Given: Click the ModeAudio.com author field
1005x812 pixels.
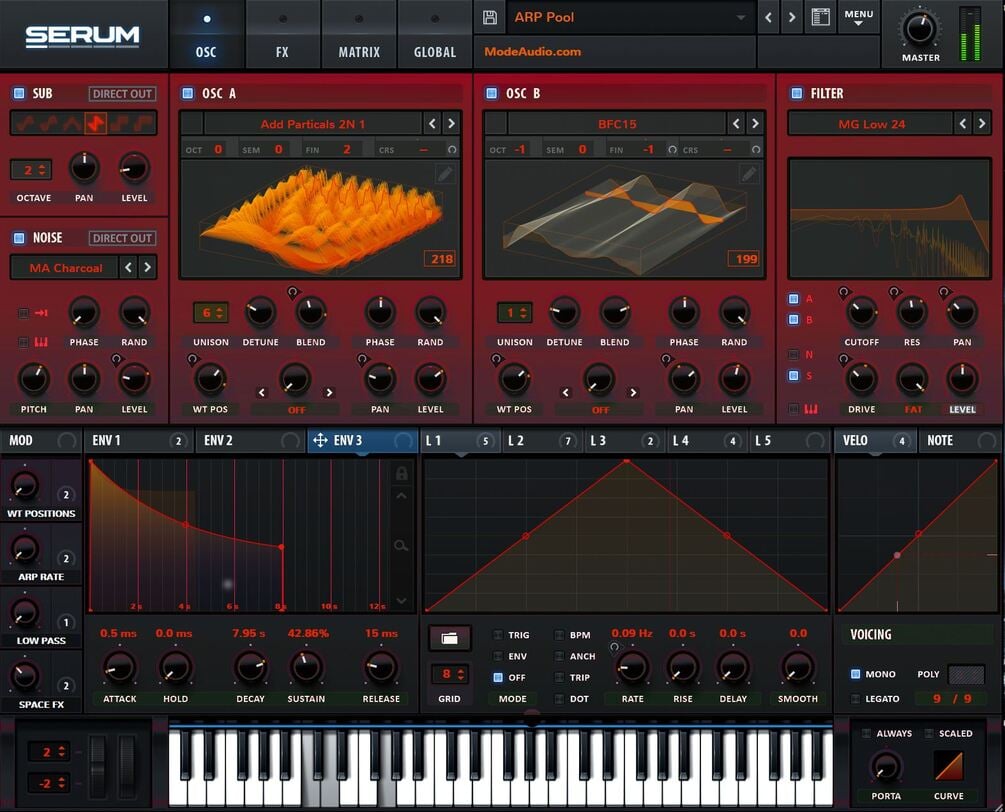Looking at the screenshot, I should (614, 51).
